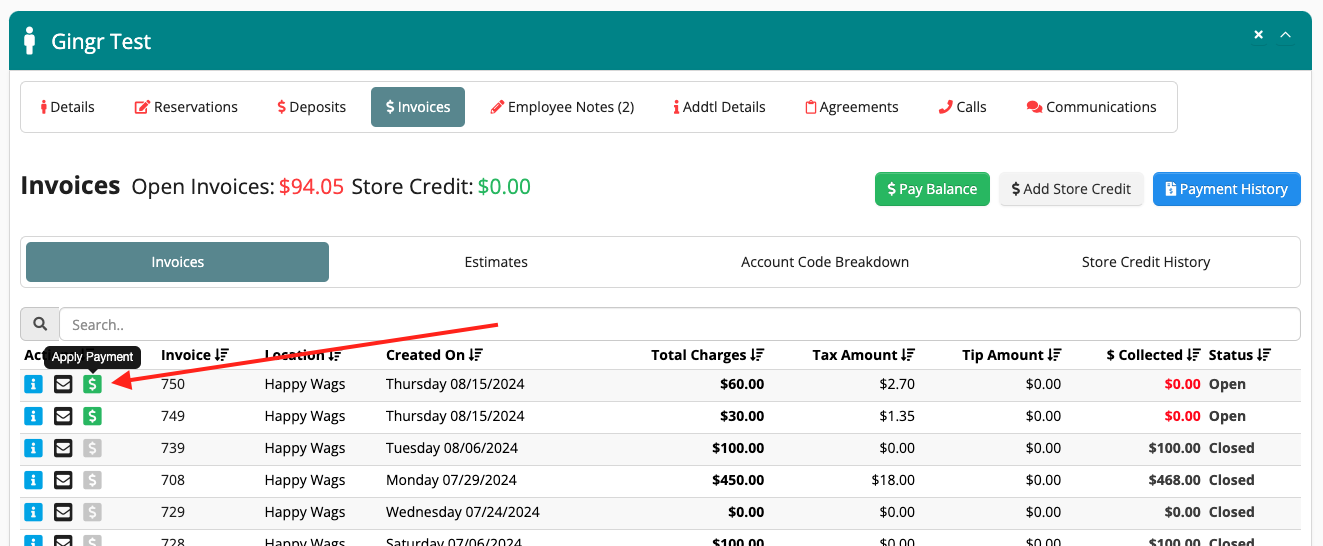Click invoice number 749

(173, 416)
